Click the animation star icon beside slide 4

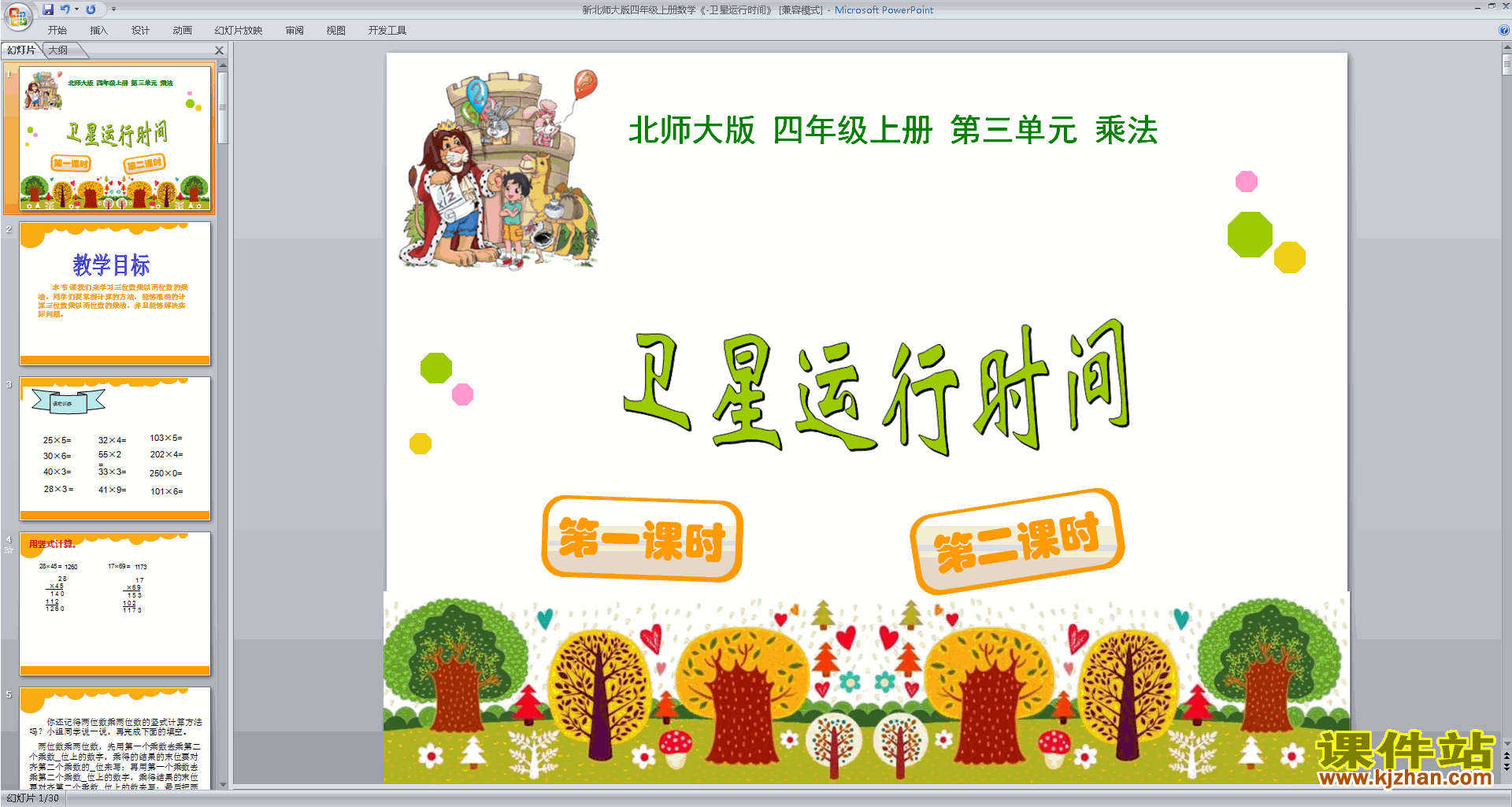click(x=9, y=550)
